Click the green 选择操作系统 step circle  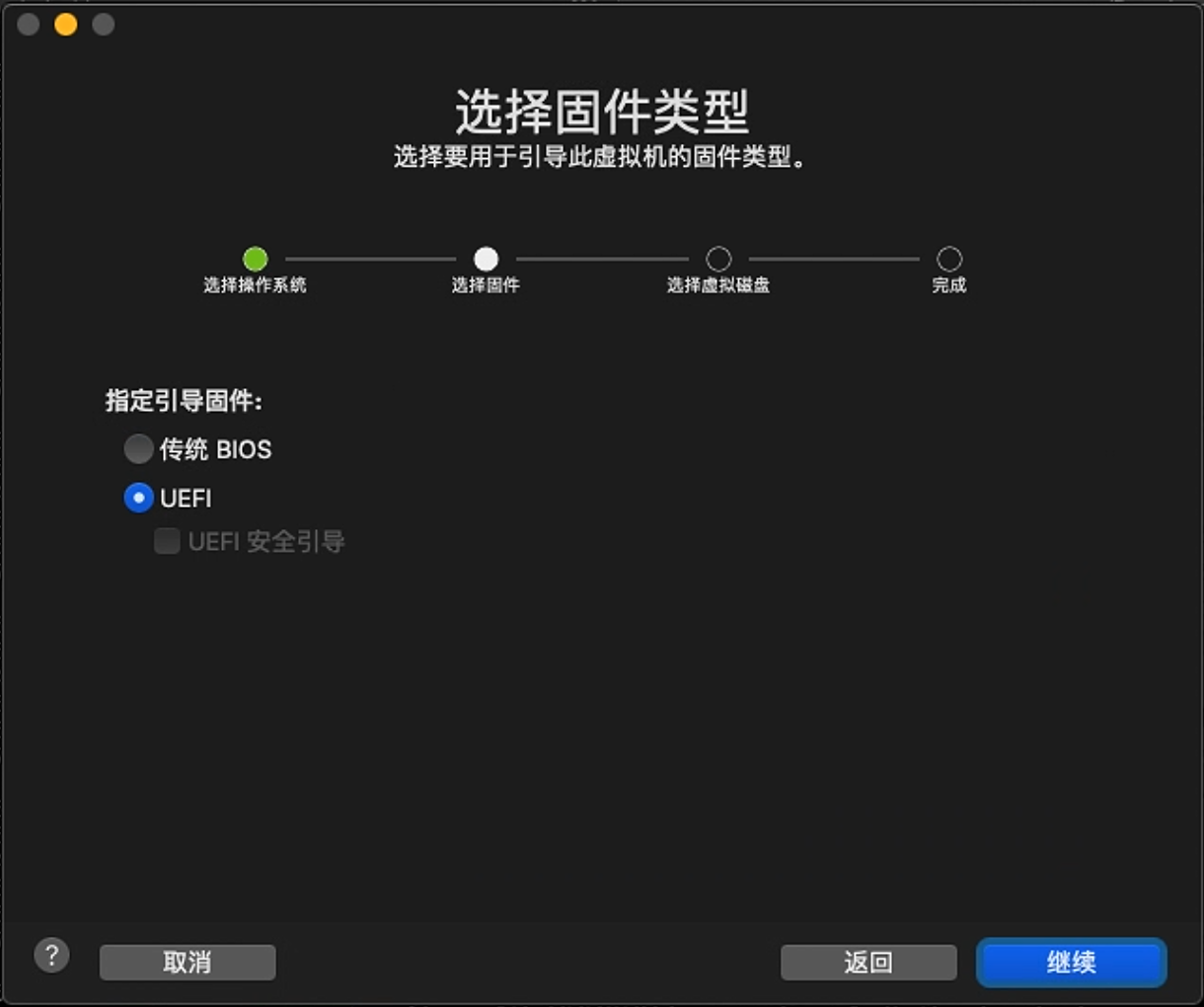pyautogui.click(x=256, y=259)
